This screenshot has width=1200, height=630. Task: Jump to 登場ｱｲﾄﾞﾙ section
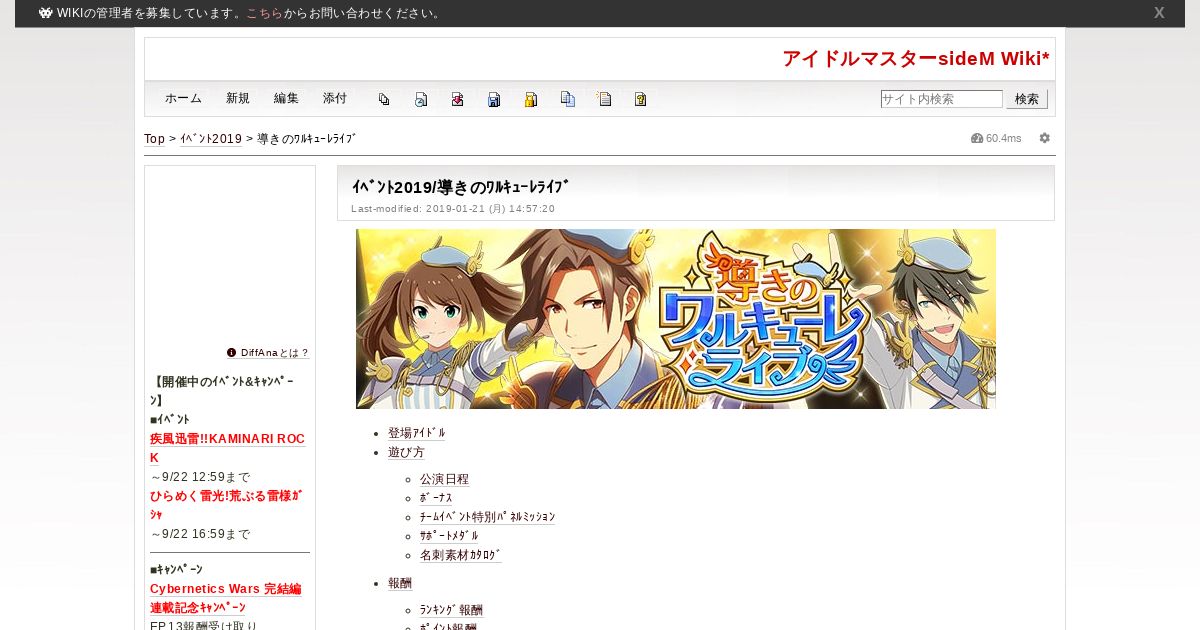417,433
